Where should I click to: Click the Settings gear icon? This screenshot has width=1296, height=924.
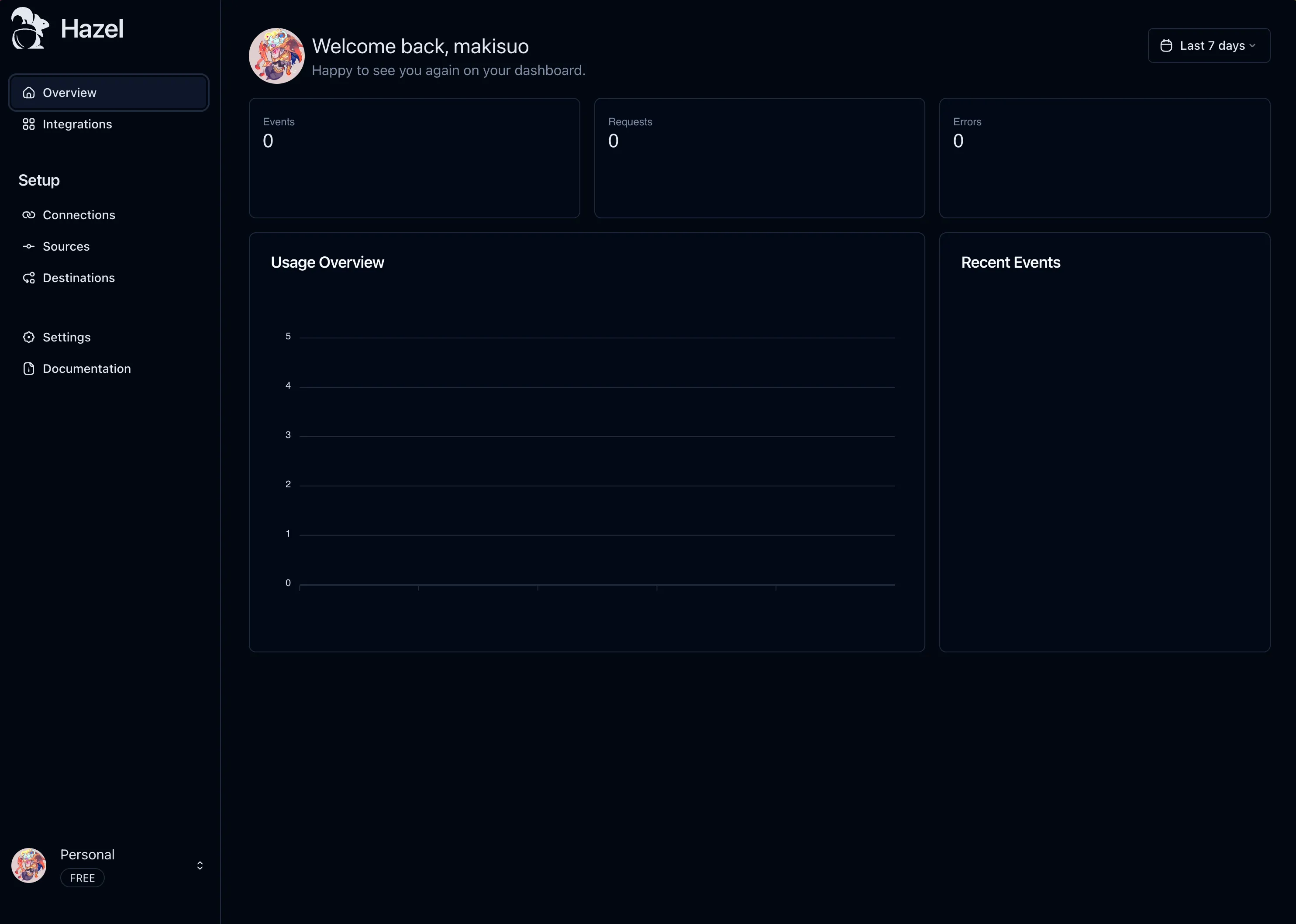point(28,338)
